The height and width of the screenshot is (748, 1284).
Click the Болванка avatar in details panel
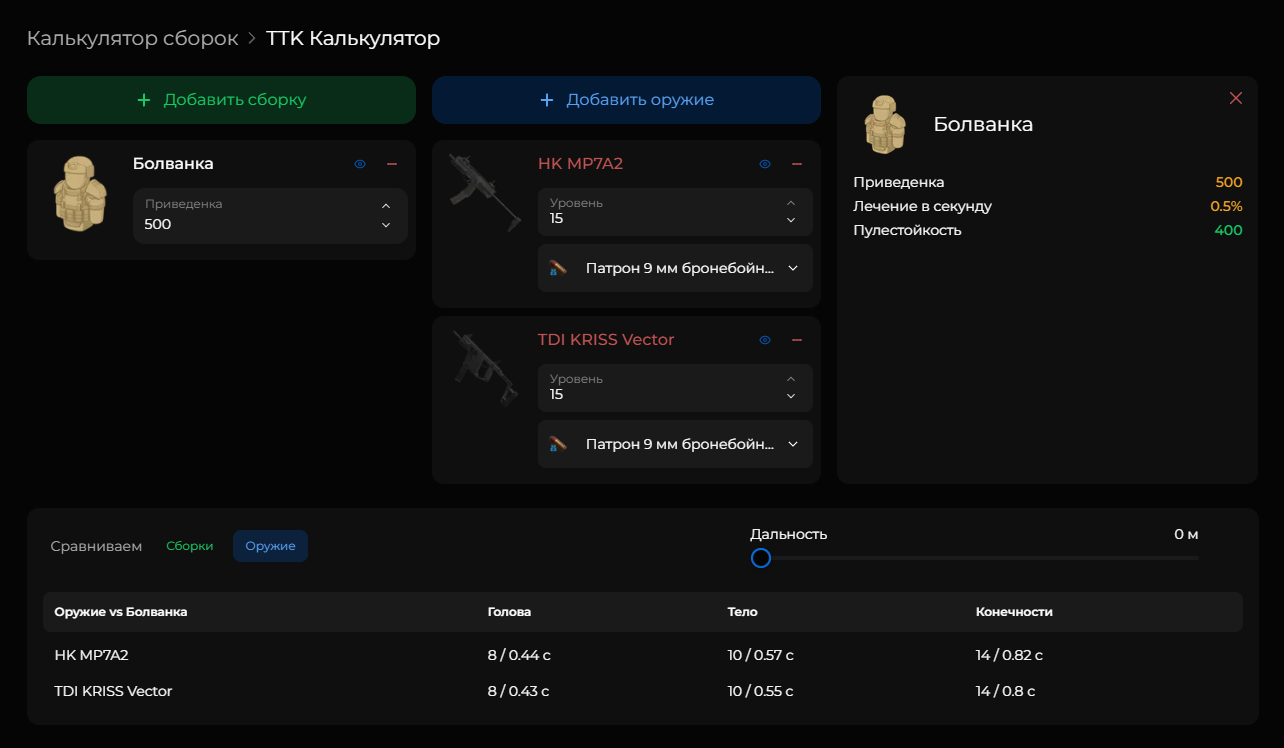[884, 125]
